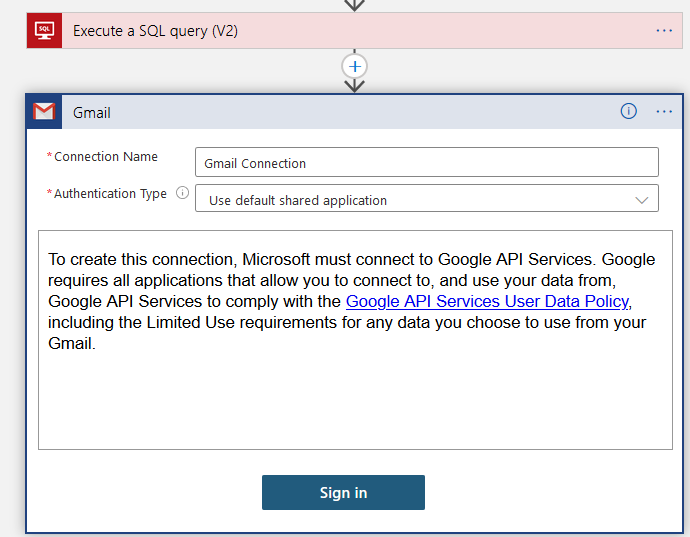690x537 pixels.
Task: Click the red SQL connector icon
Action: tap(44, 31)
